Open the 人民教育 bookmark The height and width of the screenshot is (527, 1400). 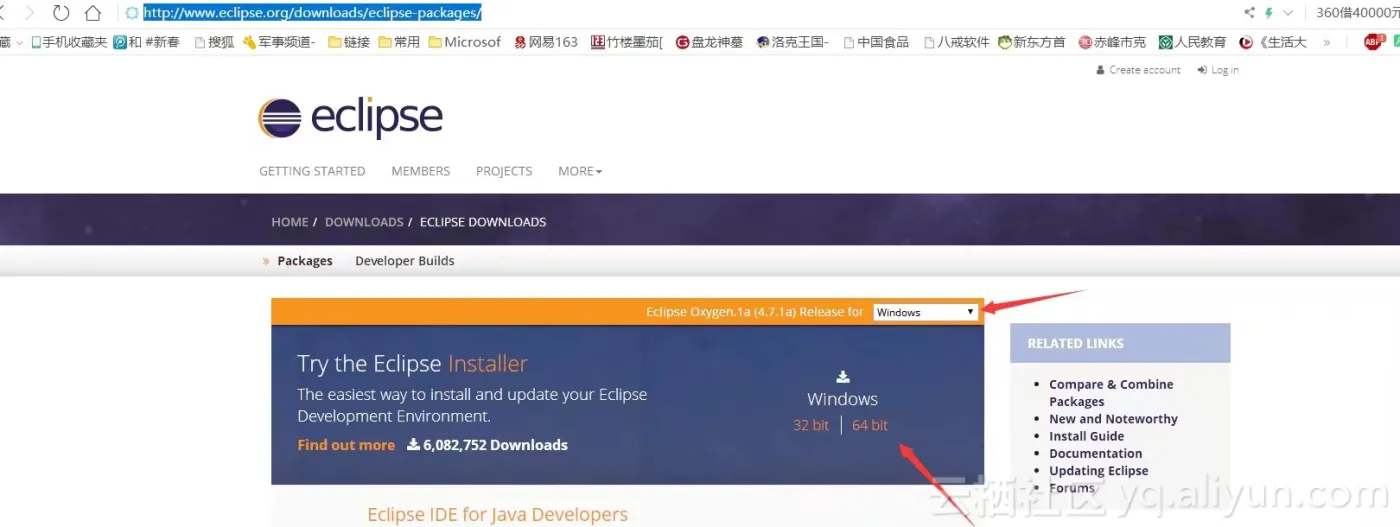coord(1192,42)
